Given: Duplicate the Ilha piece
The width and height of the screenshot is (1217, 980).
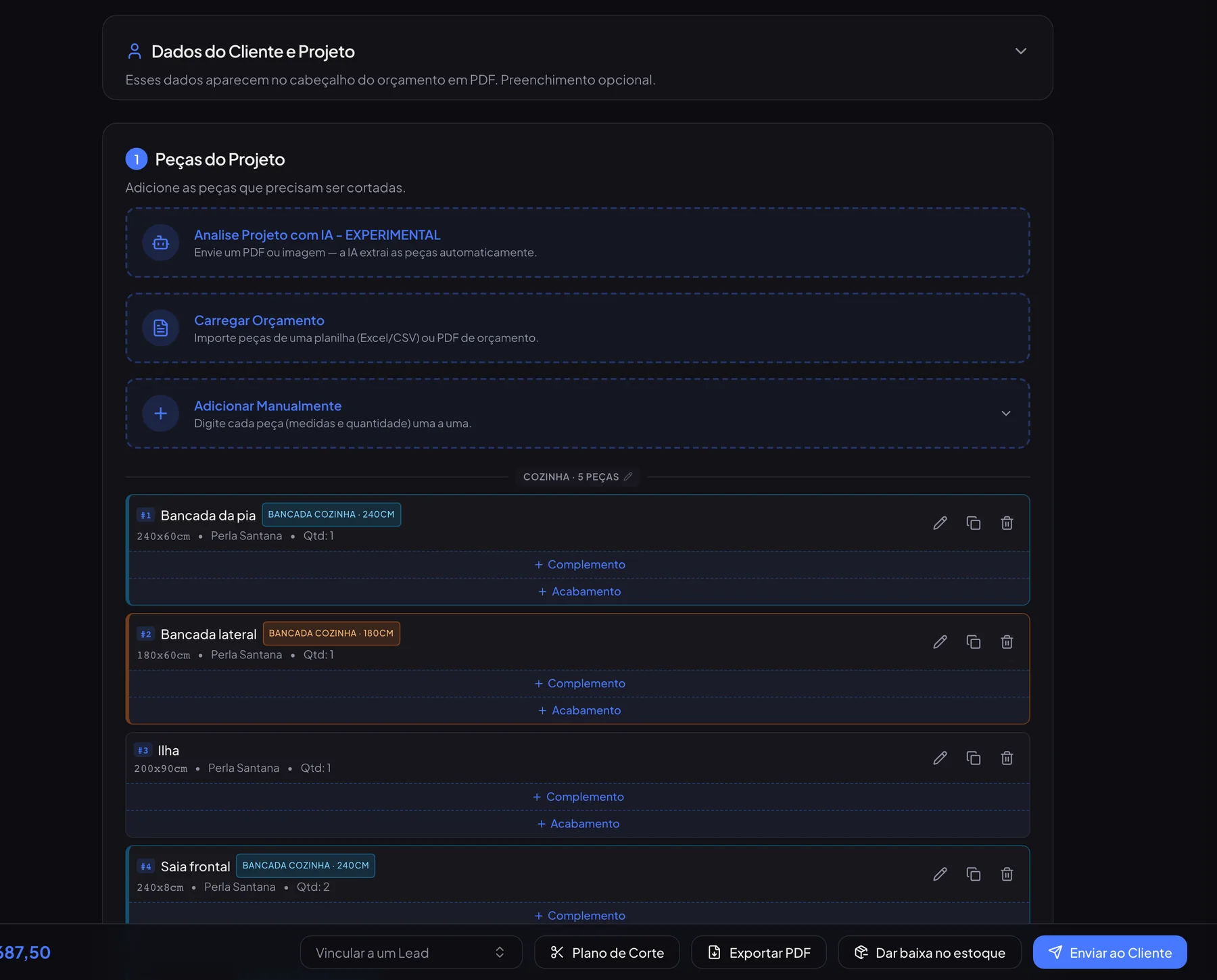Looking at the screenshot, I should pos(974,758).
